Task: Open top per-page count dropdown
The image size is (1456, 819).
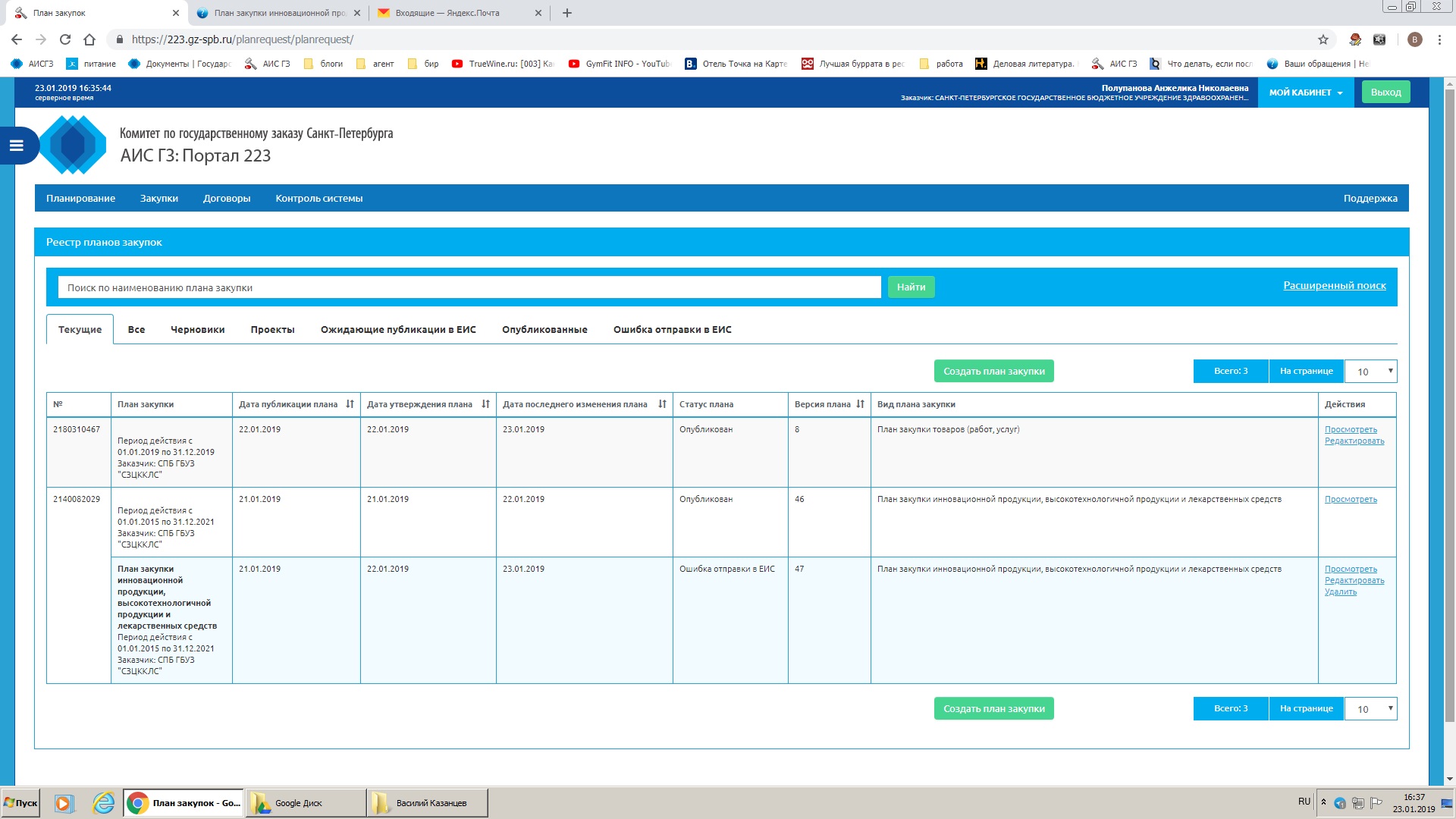Action: [1370, 372]
